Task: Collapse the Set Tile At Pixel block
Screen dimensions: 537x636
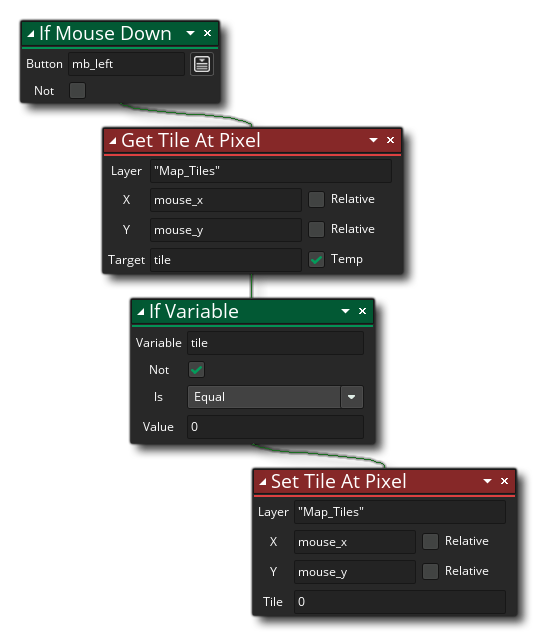Action: (x=263, y=482)
